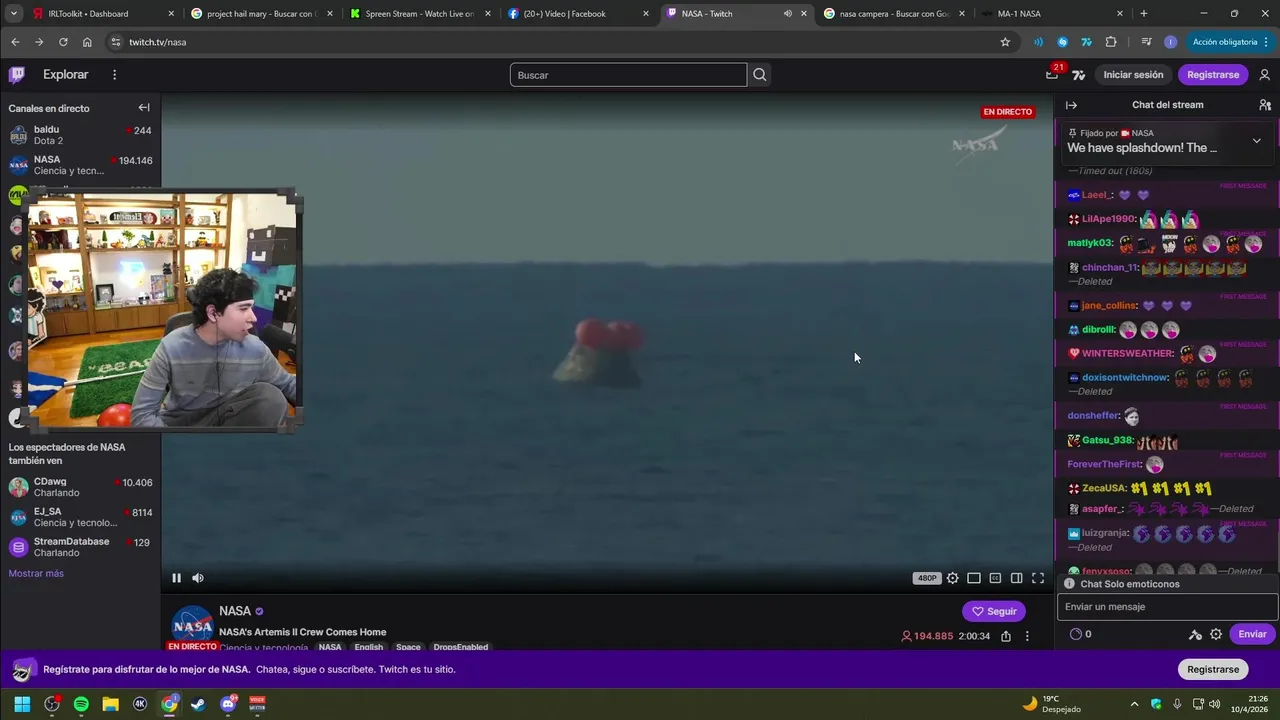Open the extensions puzzle menu
Image resolution: width=1280 pixels, height=720 pixels.
point(1111,42)
